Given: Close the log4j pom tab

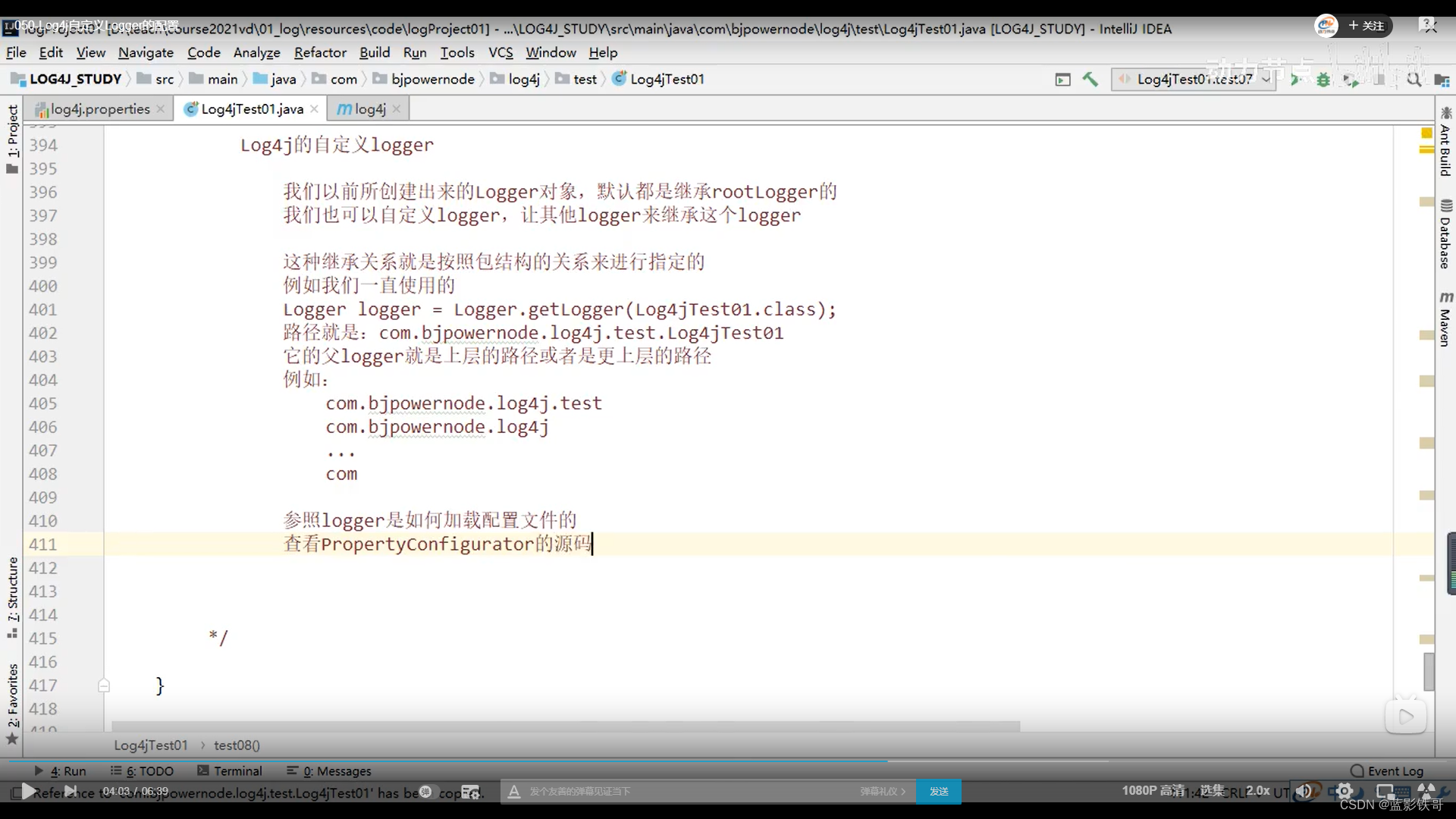Looking at the screenshot, I should tap(397, 109).
